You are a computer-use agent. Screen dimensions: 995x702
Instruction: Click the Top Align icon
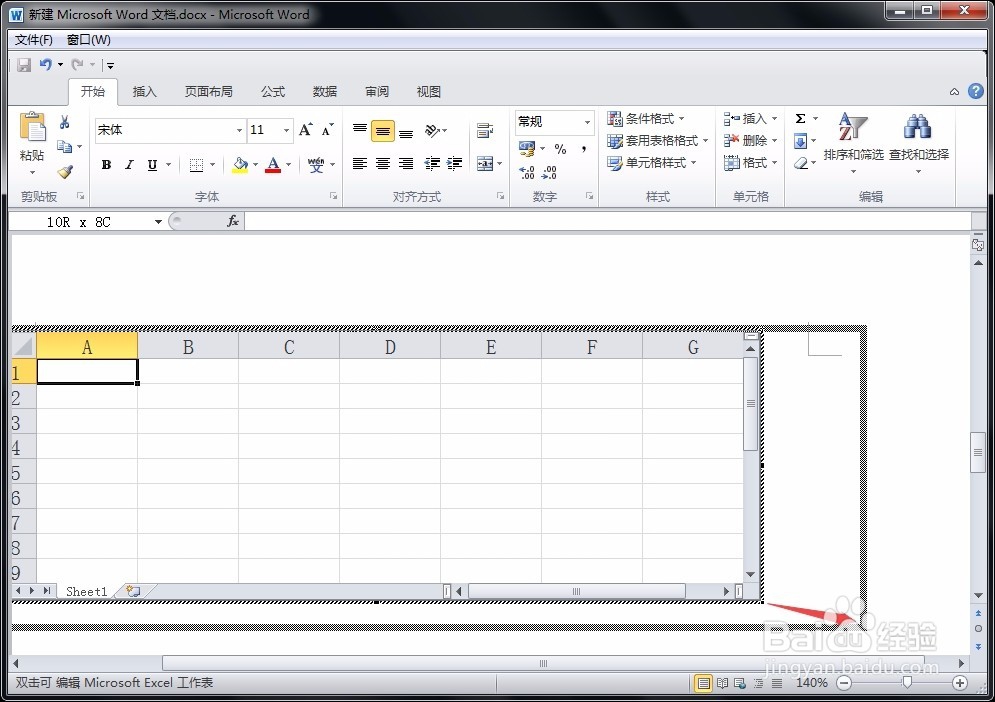tap(360, 131)
